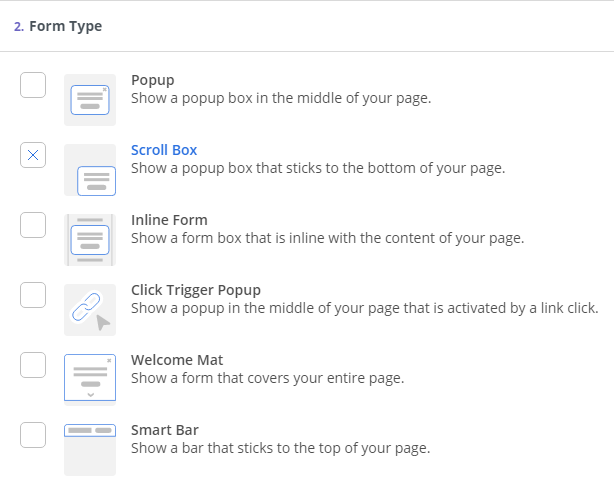The image size is (614, 492).
Task: Click the Form Type section heading
Action: pyautogui.click(x=58, y=26)
